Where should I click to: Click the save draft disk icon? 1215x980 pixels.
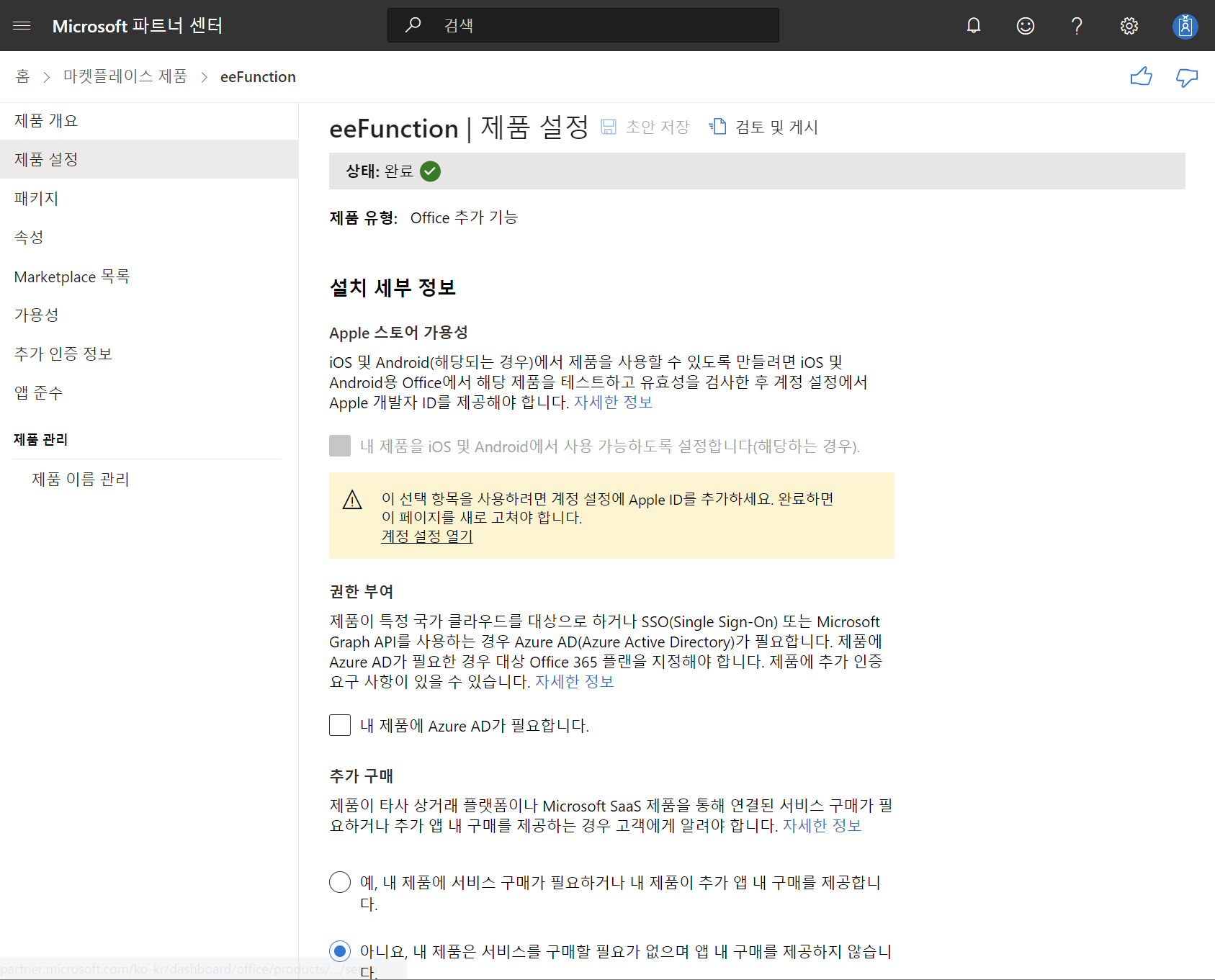tap(609, 127)
